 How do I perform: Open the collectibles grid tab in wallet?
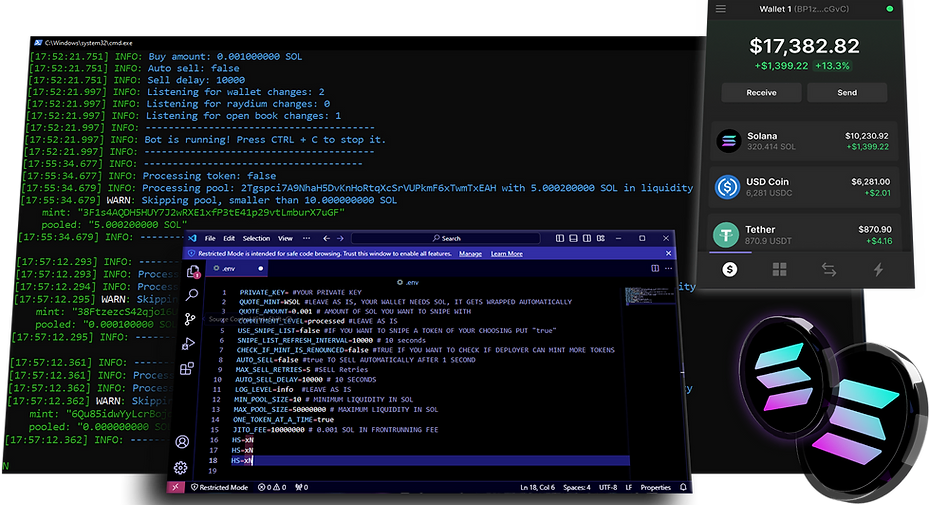[x=780, y=270]
